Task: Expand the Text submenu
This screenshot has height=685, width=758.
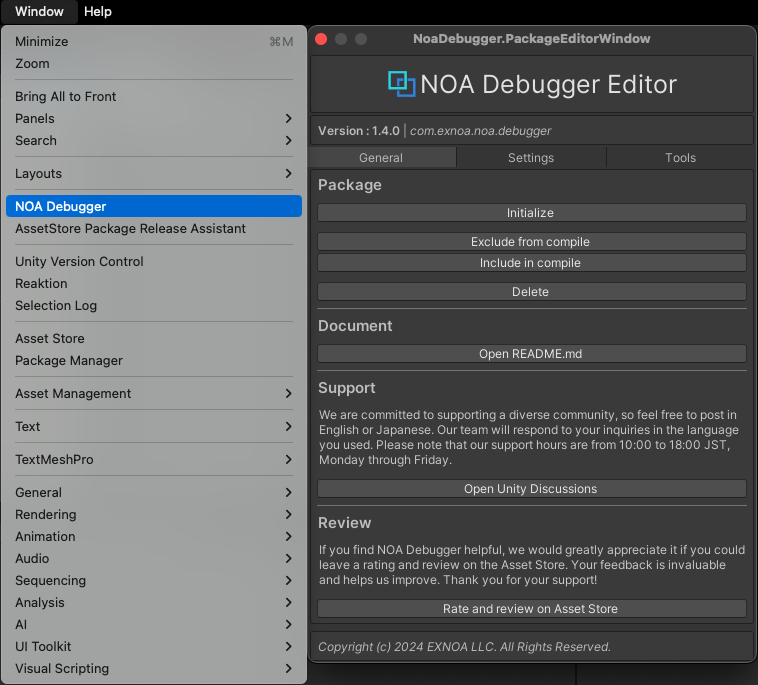Action: 154,426
